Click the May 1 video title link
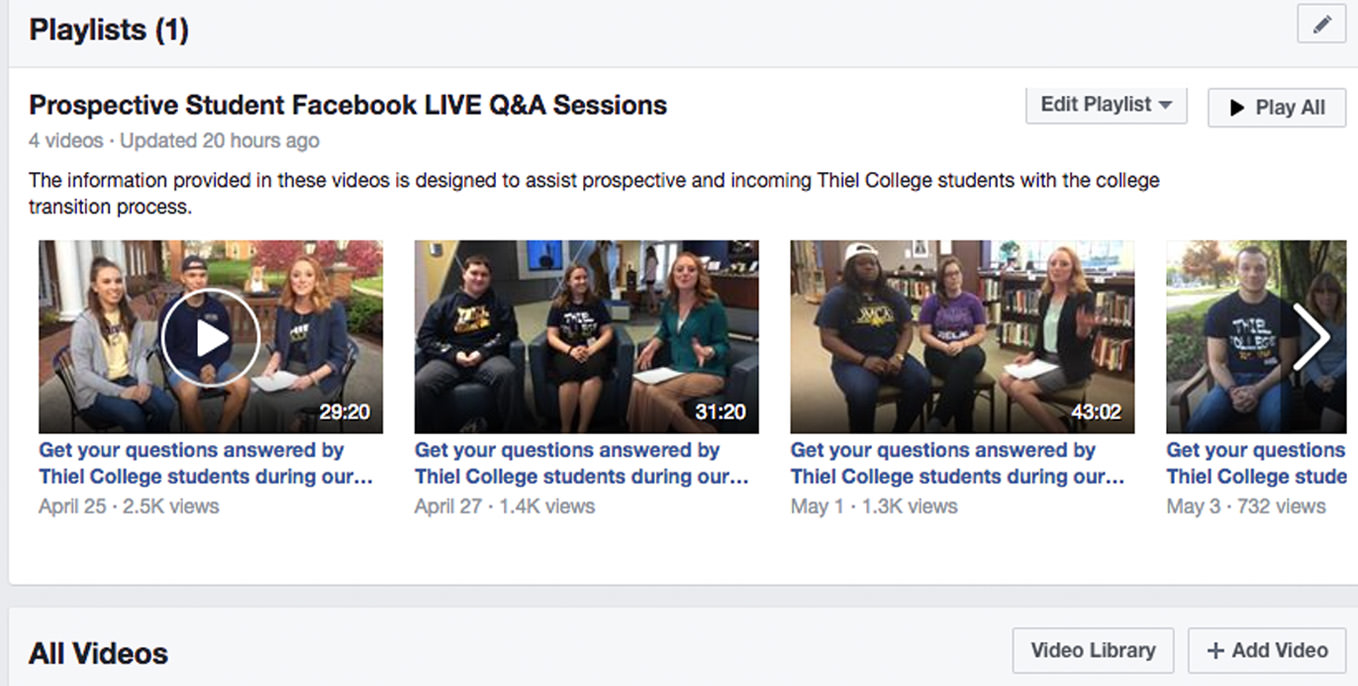This screenshot has height=686, width=1358. [x=957, y=463]
